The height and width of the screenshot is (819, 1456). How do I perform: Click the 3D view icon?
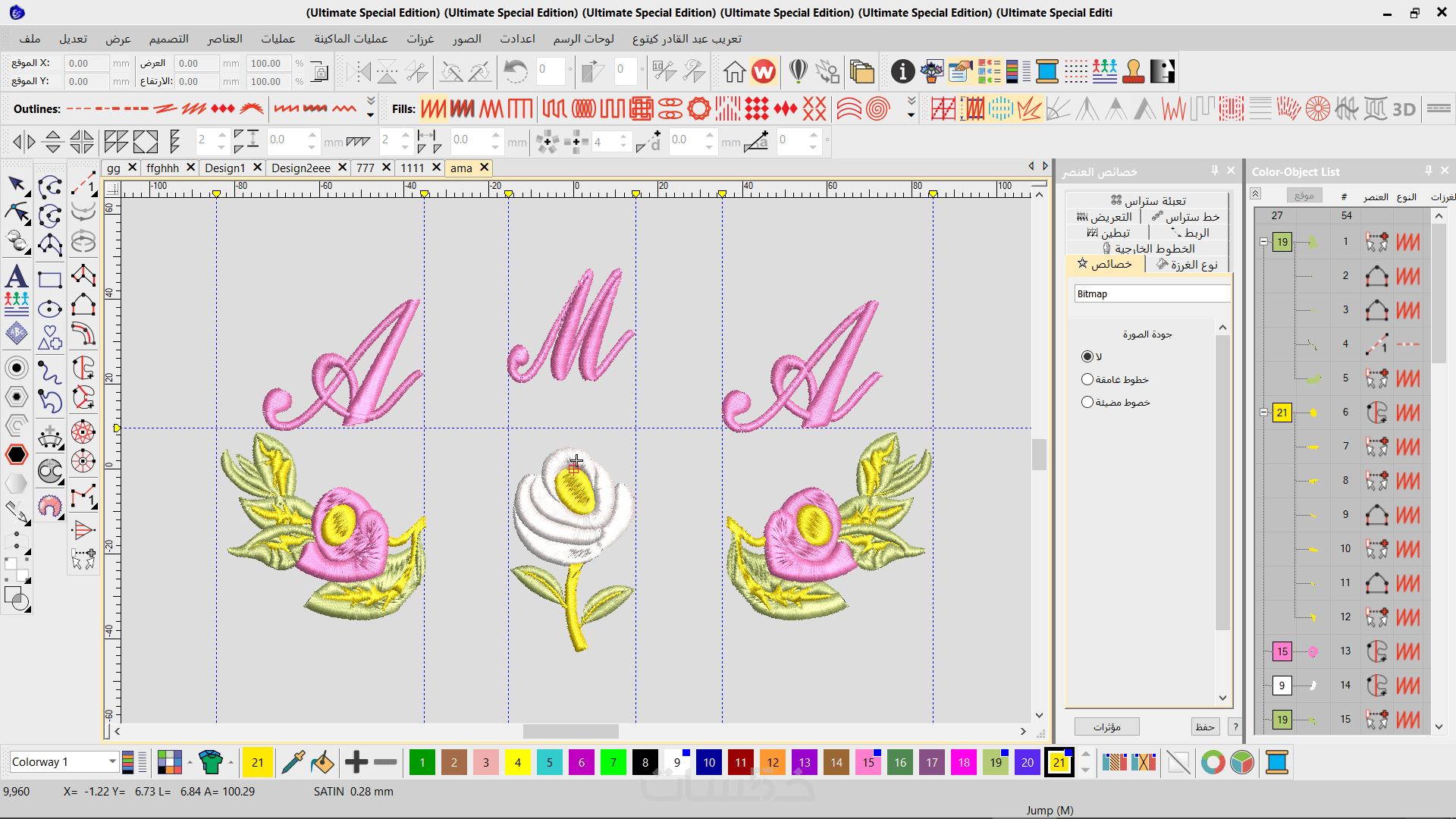point(1404,109)
